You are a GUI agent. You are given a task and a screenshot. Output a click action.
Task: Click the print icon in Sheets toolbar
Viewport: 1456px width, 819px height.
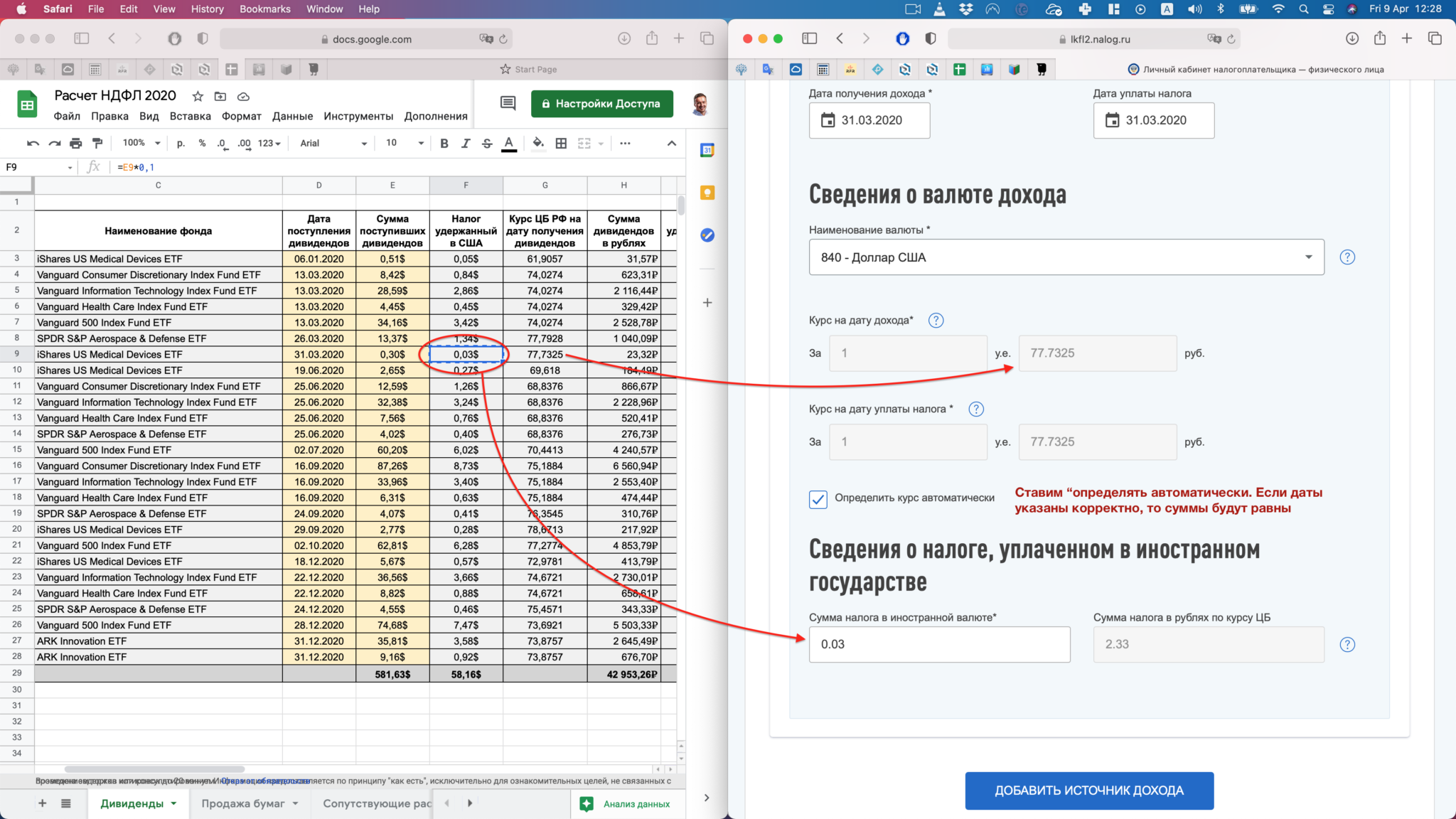point(76,144)
